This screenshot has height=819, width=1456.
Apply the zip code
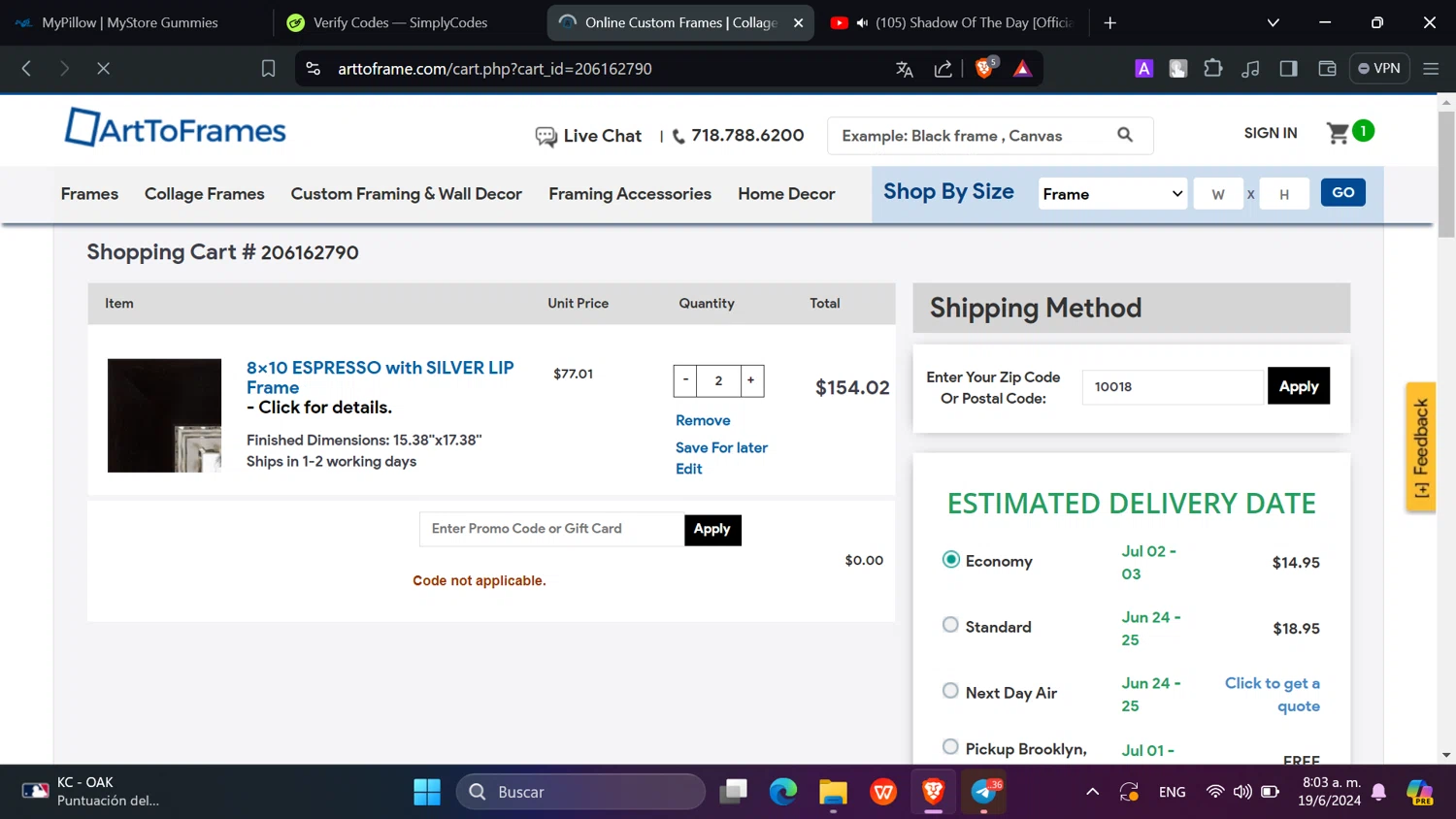(1298, 386)
